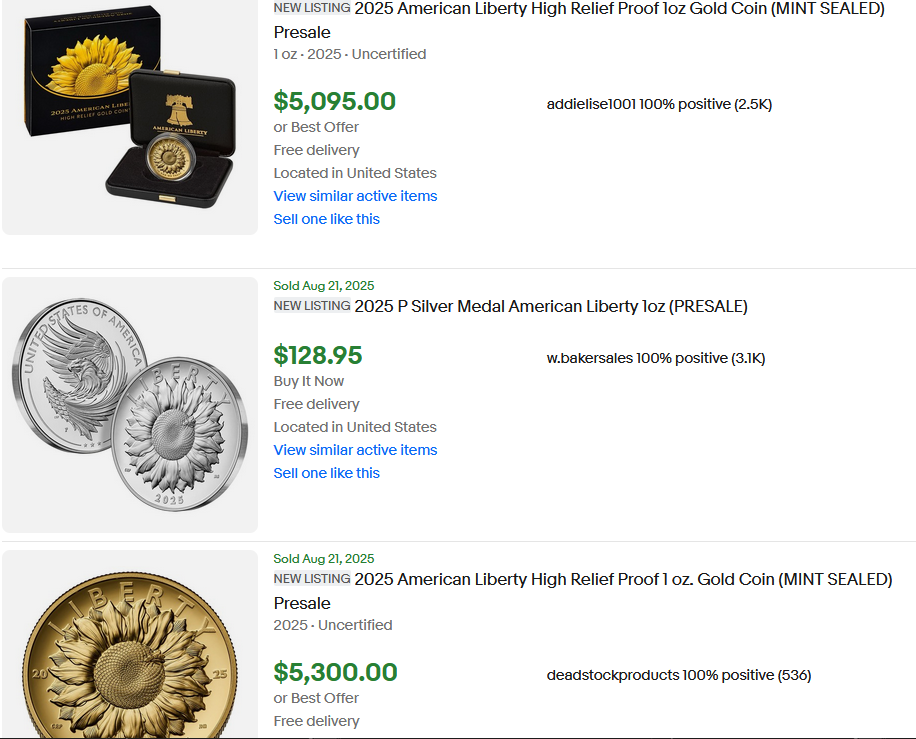
Task: Click the Presale subtitle of first gold listing
Action: (302, 32)
